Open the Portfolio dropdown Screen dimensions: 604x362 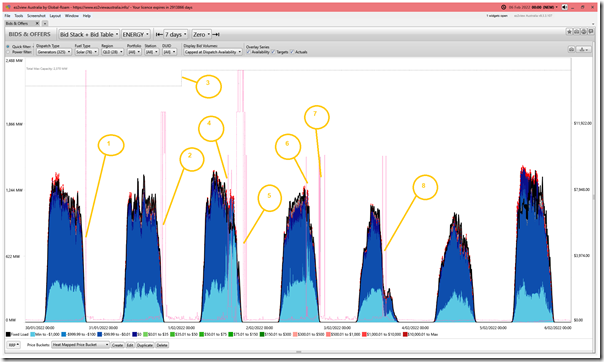(134, 52)
